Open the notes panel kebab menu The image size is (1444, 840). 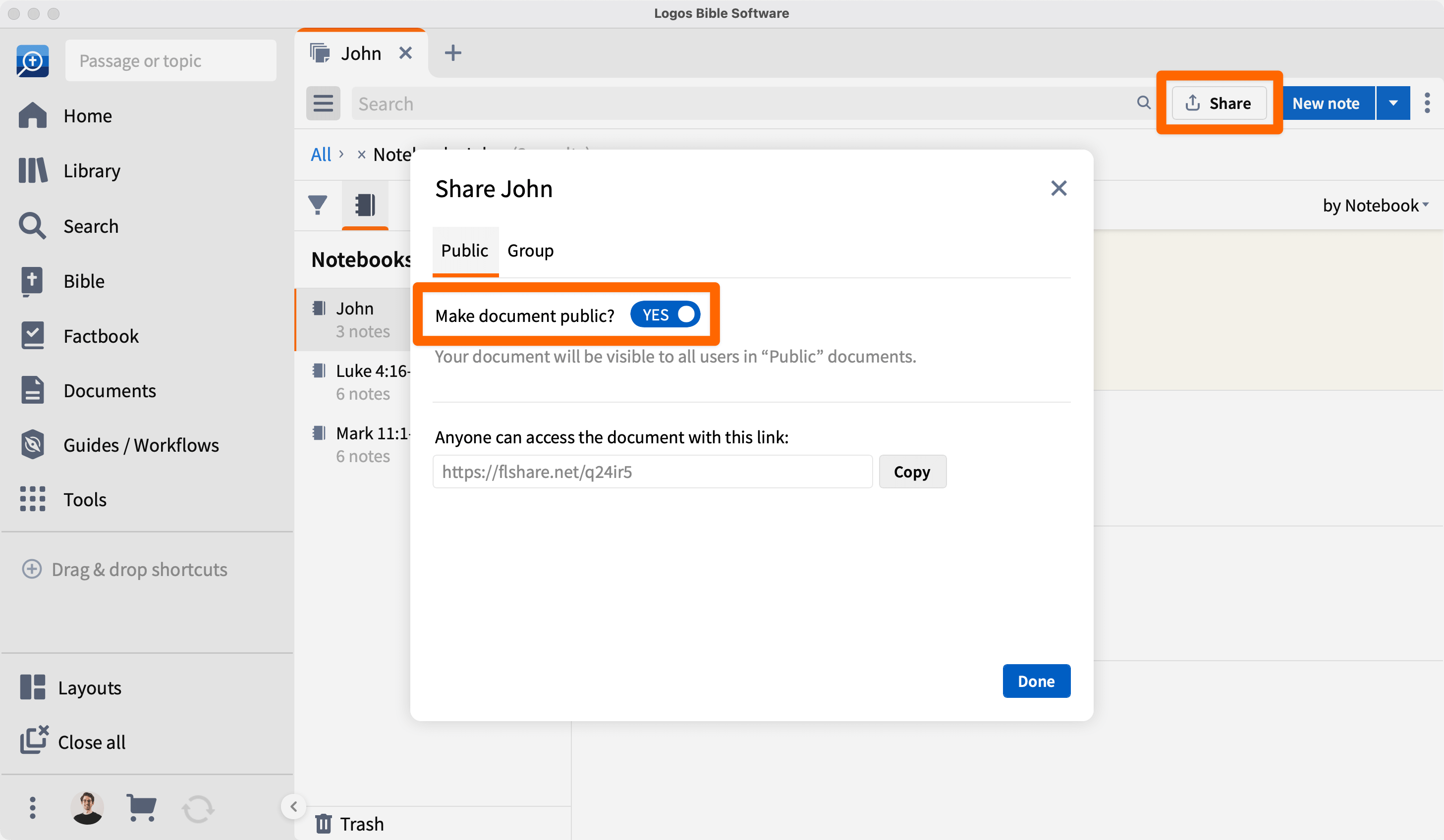(x=1427, y=103)
